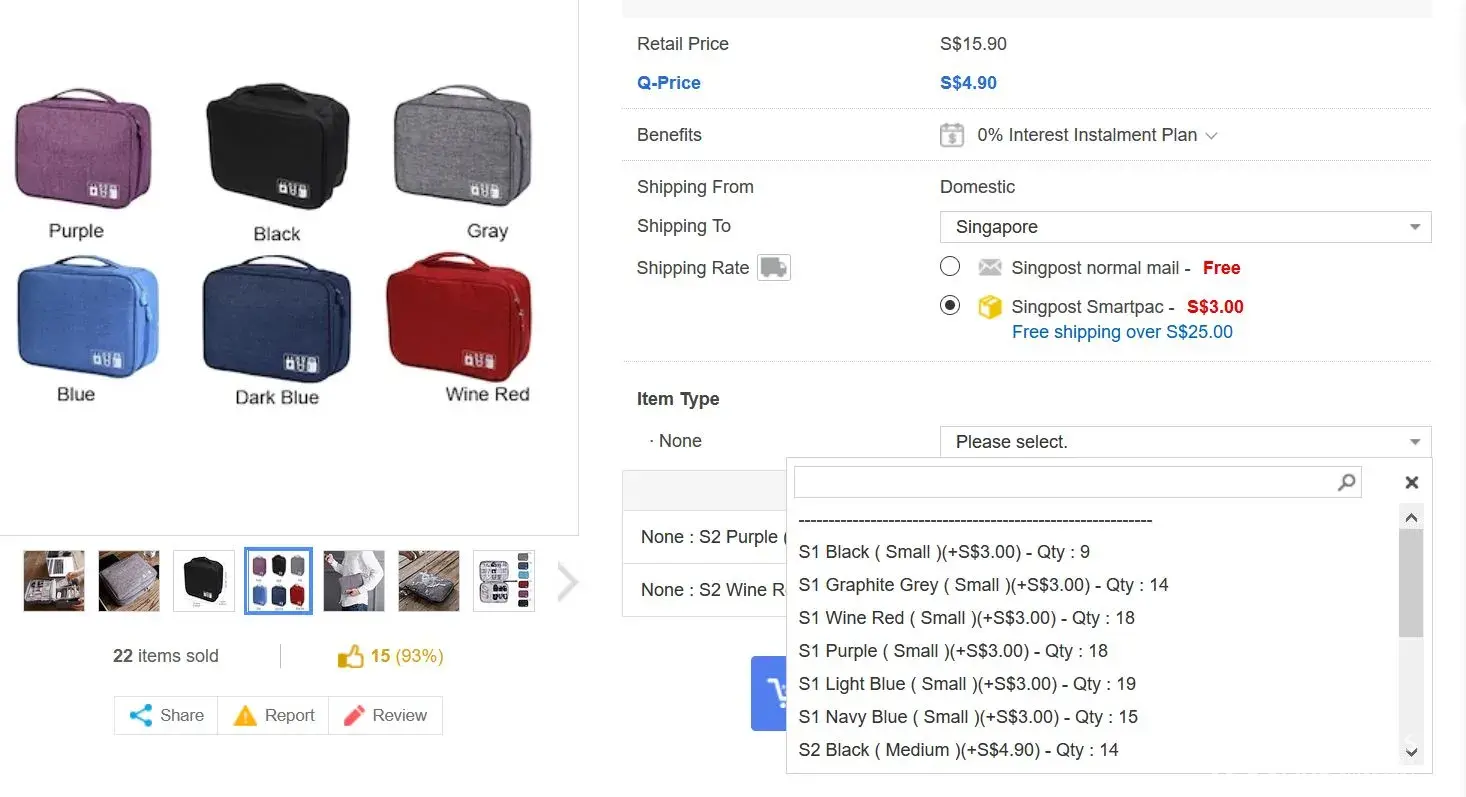Click the thumbs-up rating icon
Image resolution: width=1466 pixels, height=797 pixels.
(350, 657)
